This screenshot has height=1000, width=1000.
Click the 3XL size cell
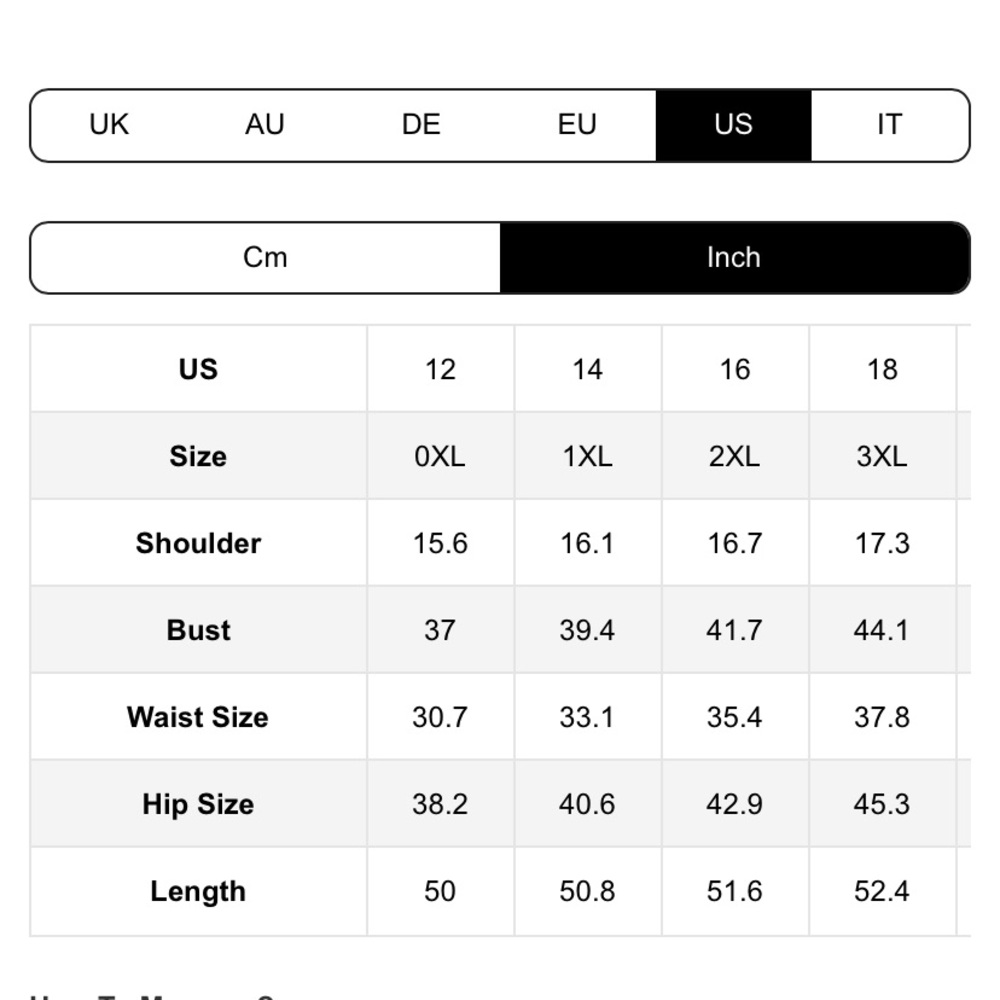[882, 456]
